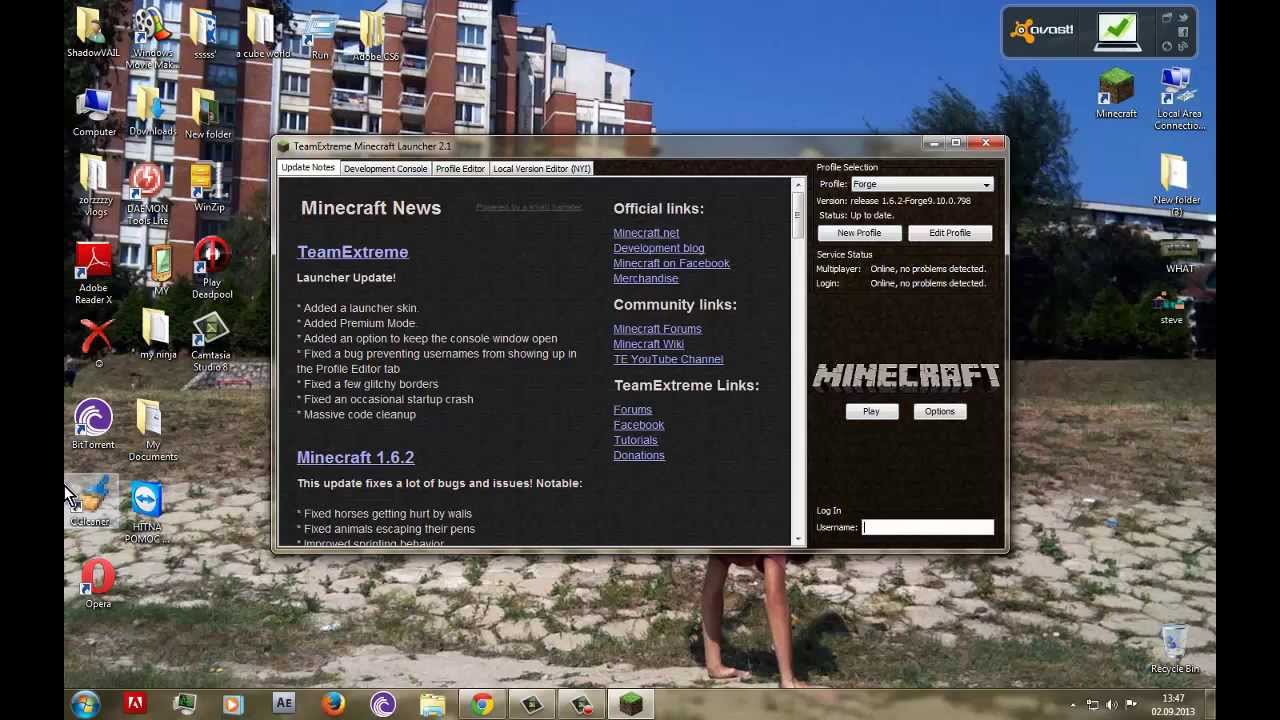The width and height of the screenshot is (1280, 720).
Task: Open the Profile Editor tab
Action: [x=460, y=169]
